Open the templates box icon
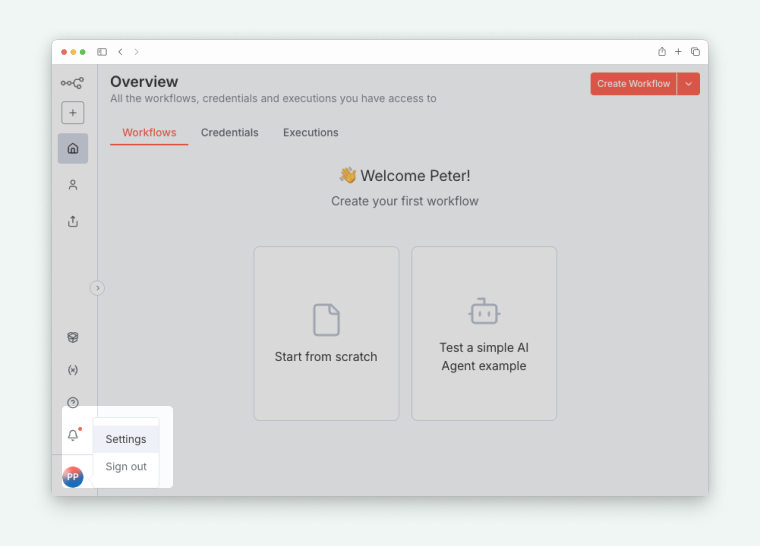The height and width of the screenshot is (546, 760). 73,338
